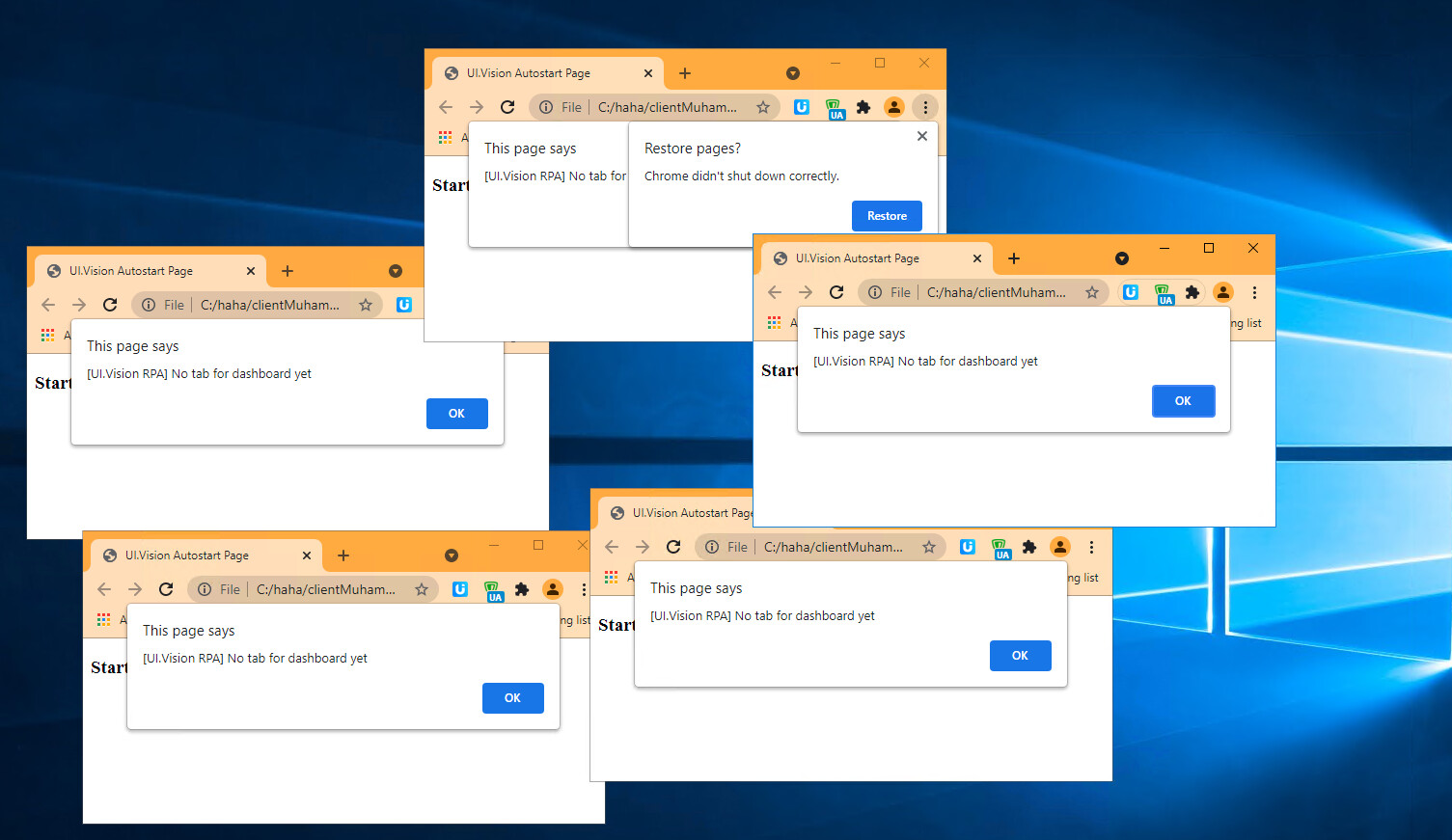Click Restore in the Restore pages dialog
The height and width of the screenshot is (840, 1452).
pyautogui.click(x=887, y=216)
